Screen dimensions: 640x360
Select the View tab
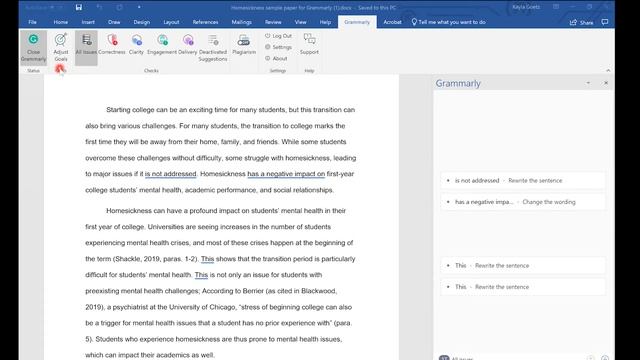click(x=300, y=22)
